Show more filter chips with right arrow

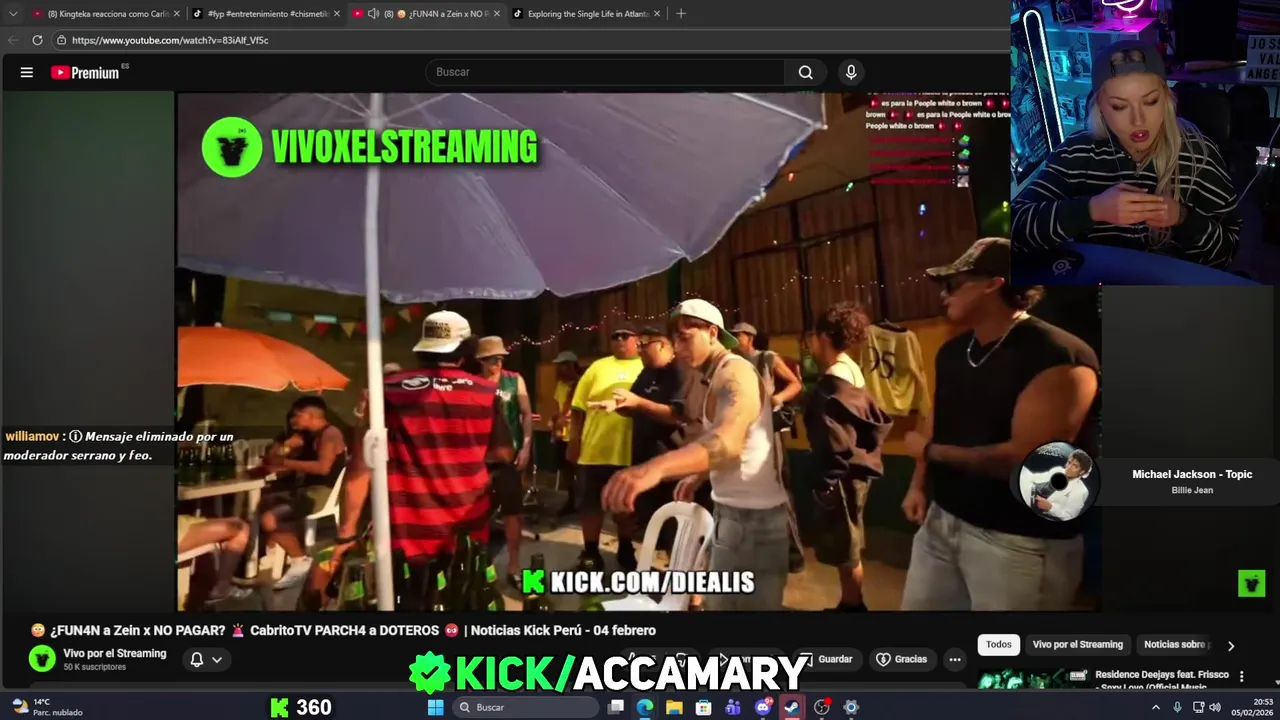1231,646
